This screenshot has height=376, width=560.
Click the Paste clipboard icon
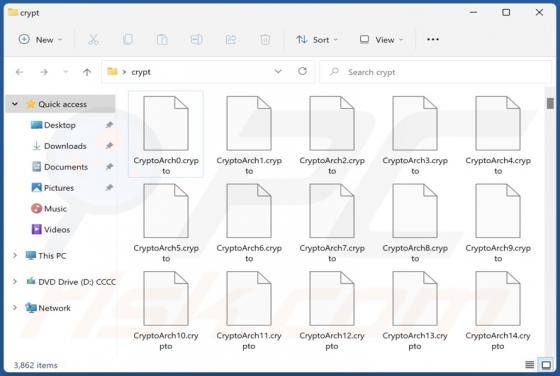(x=162, y=40)
